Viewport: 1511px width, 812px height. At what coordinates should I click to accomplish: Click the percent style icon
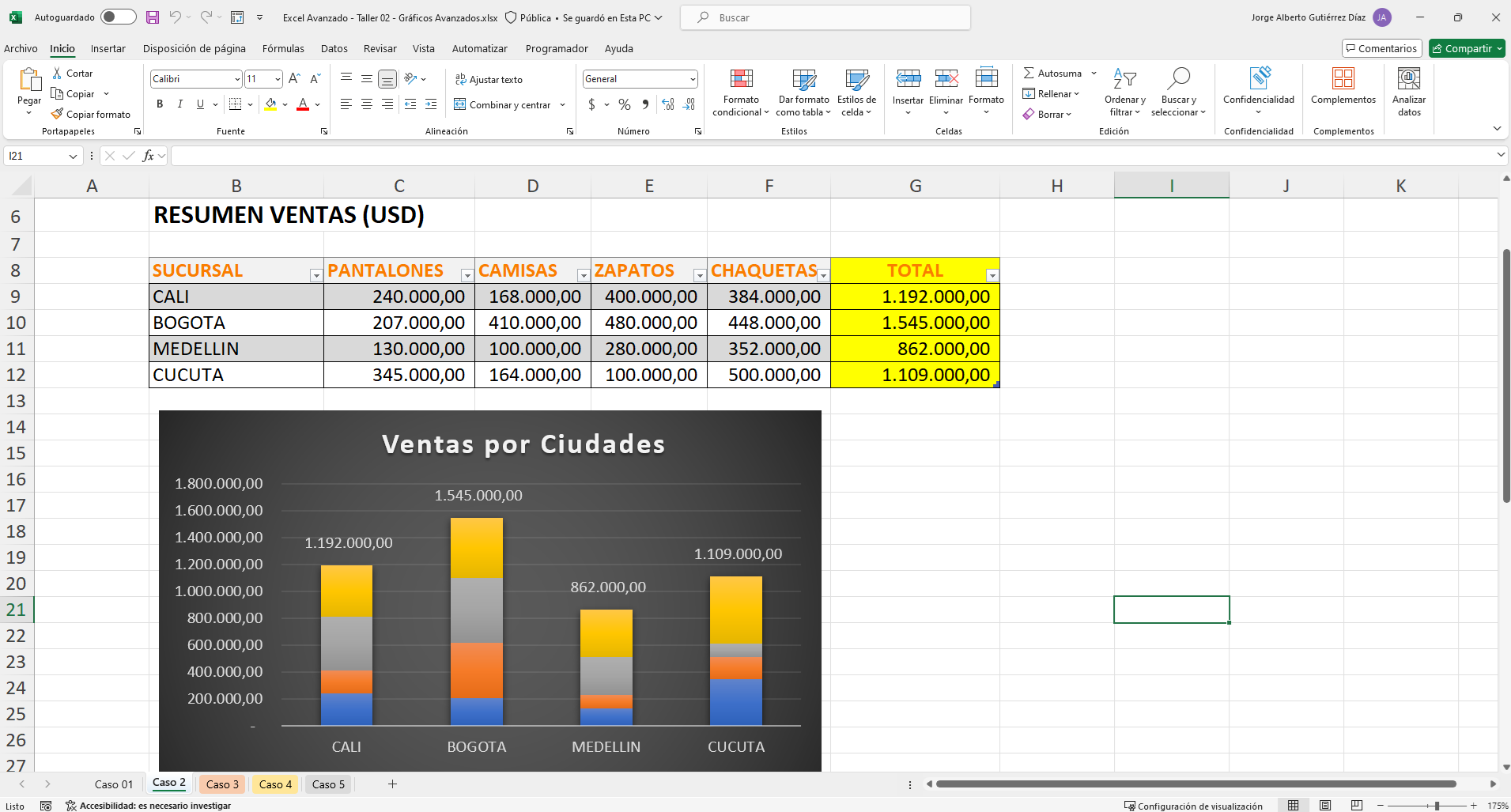pos(625,104)
